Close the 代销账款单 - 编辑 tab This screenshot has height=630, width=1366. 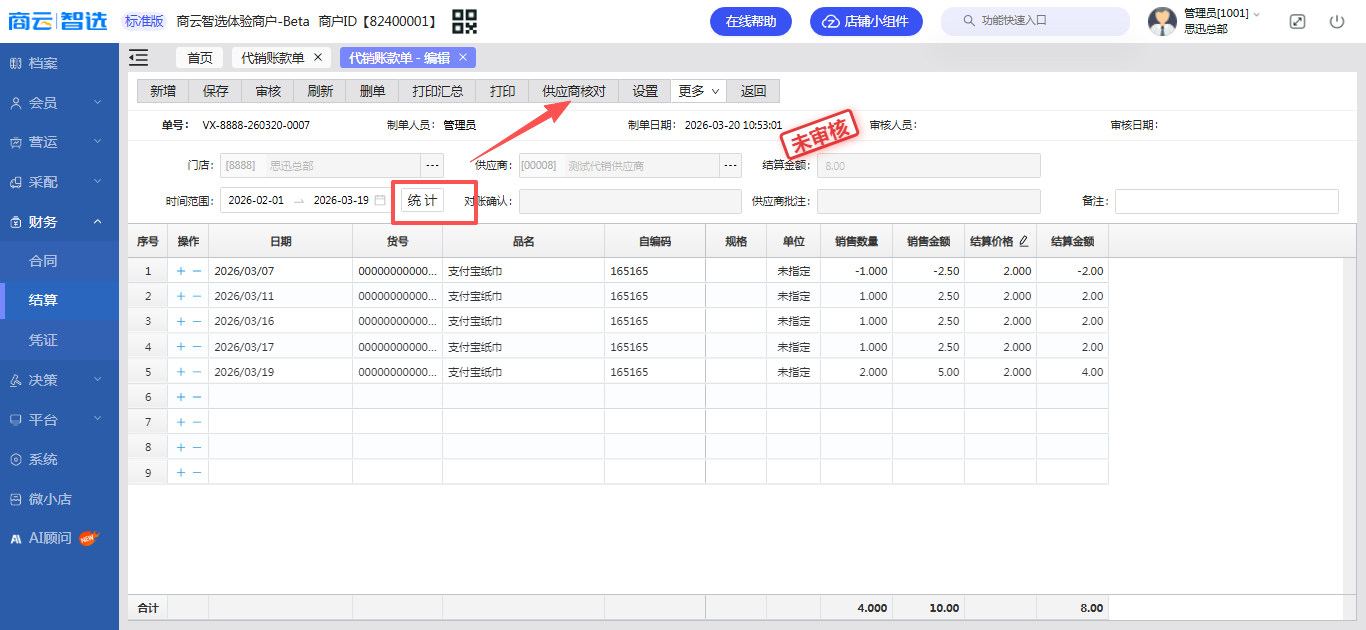point(463,58)
